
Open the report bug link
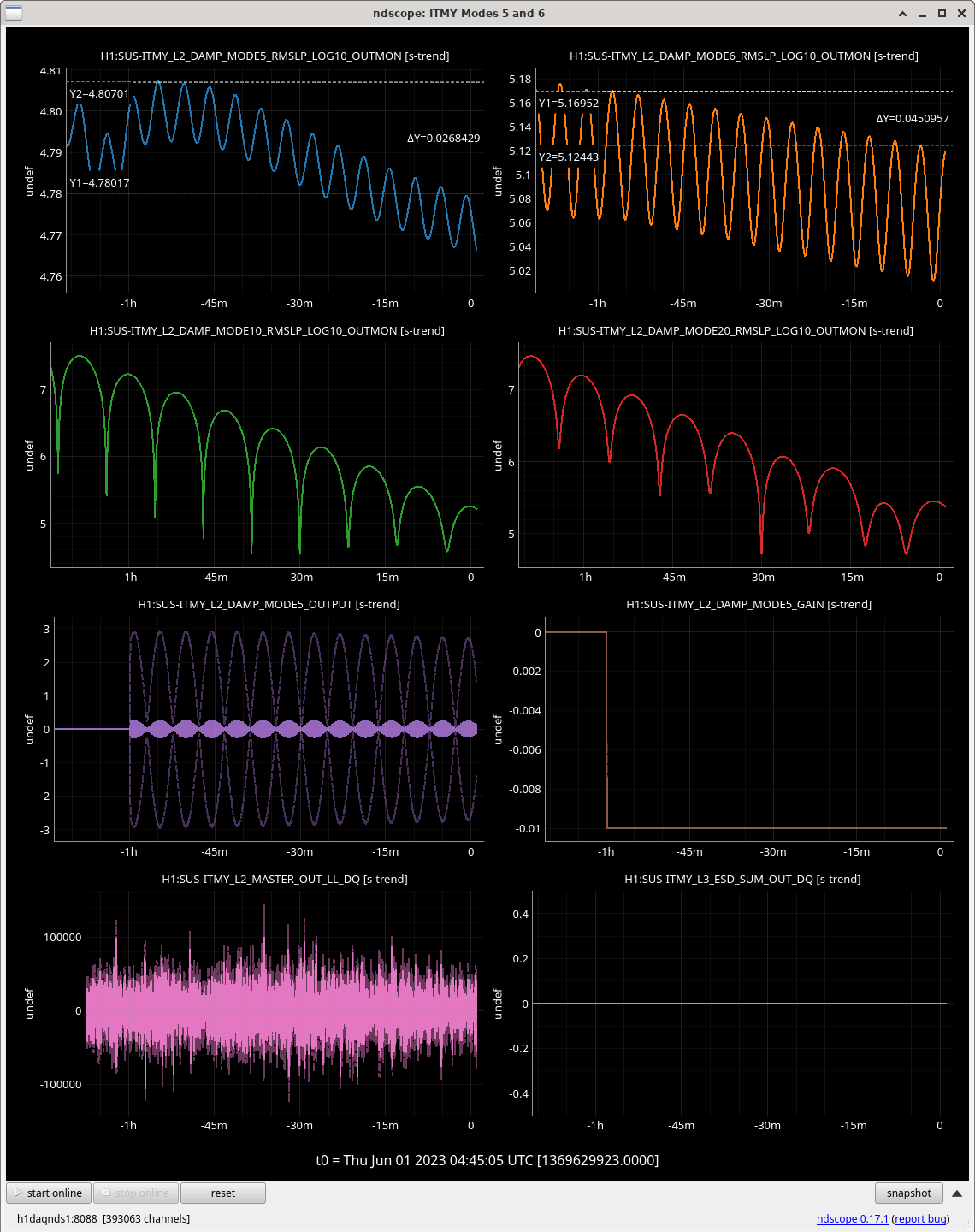tap(920, 1218)
